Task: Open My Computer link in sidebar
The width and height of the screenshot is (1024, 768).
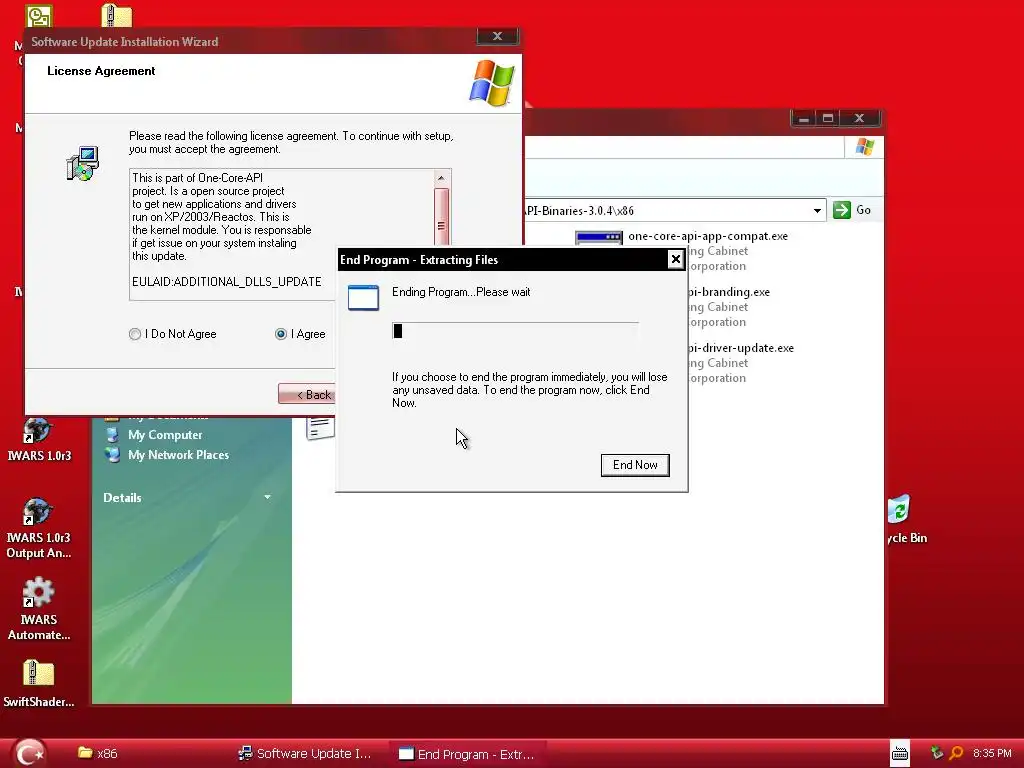Action: click(165, 435)
